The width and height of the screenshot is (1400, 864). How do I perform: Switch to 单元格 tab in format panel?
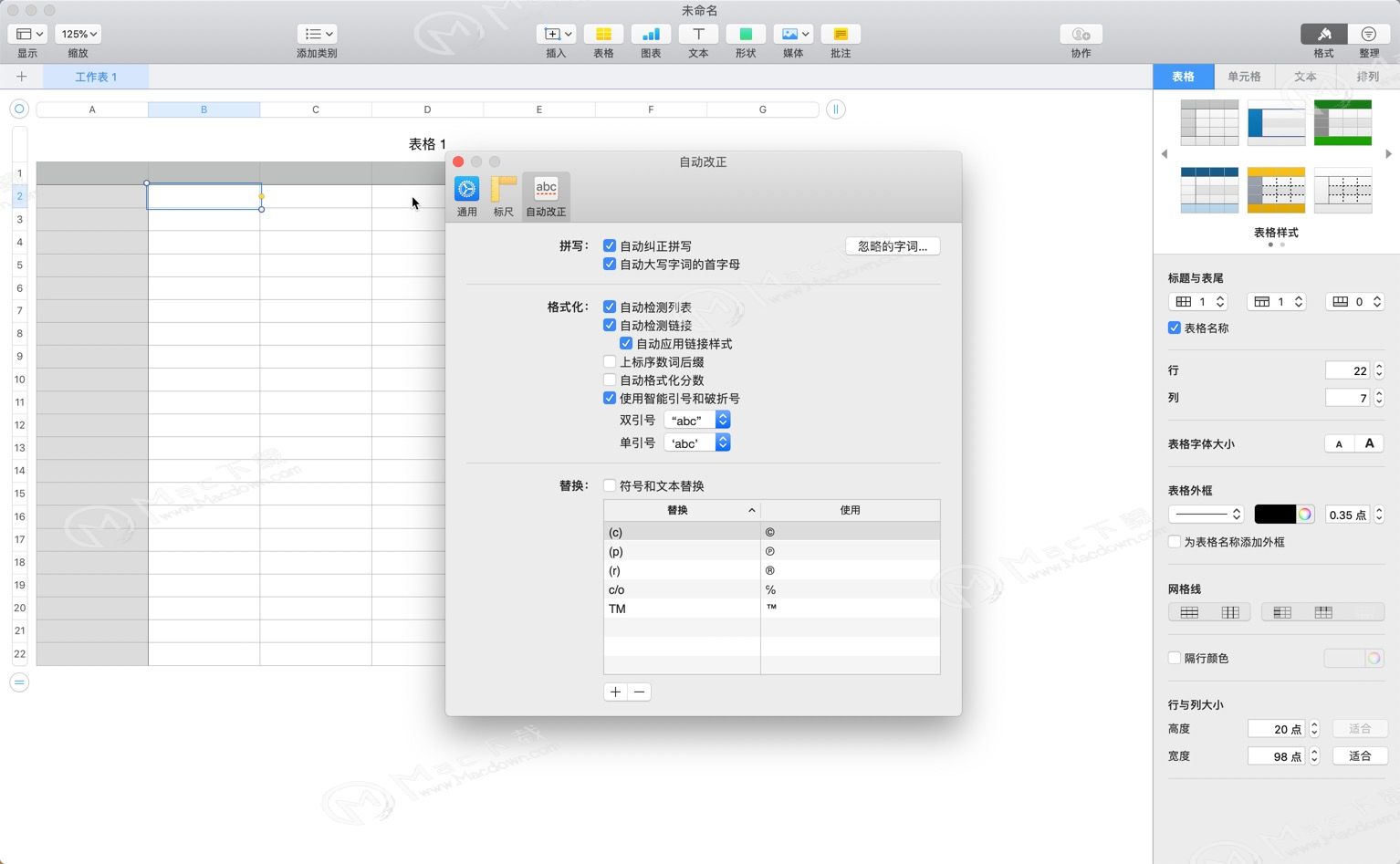tap(1244, 77)
